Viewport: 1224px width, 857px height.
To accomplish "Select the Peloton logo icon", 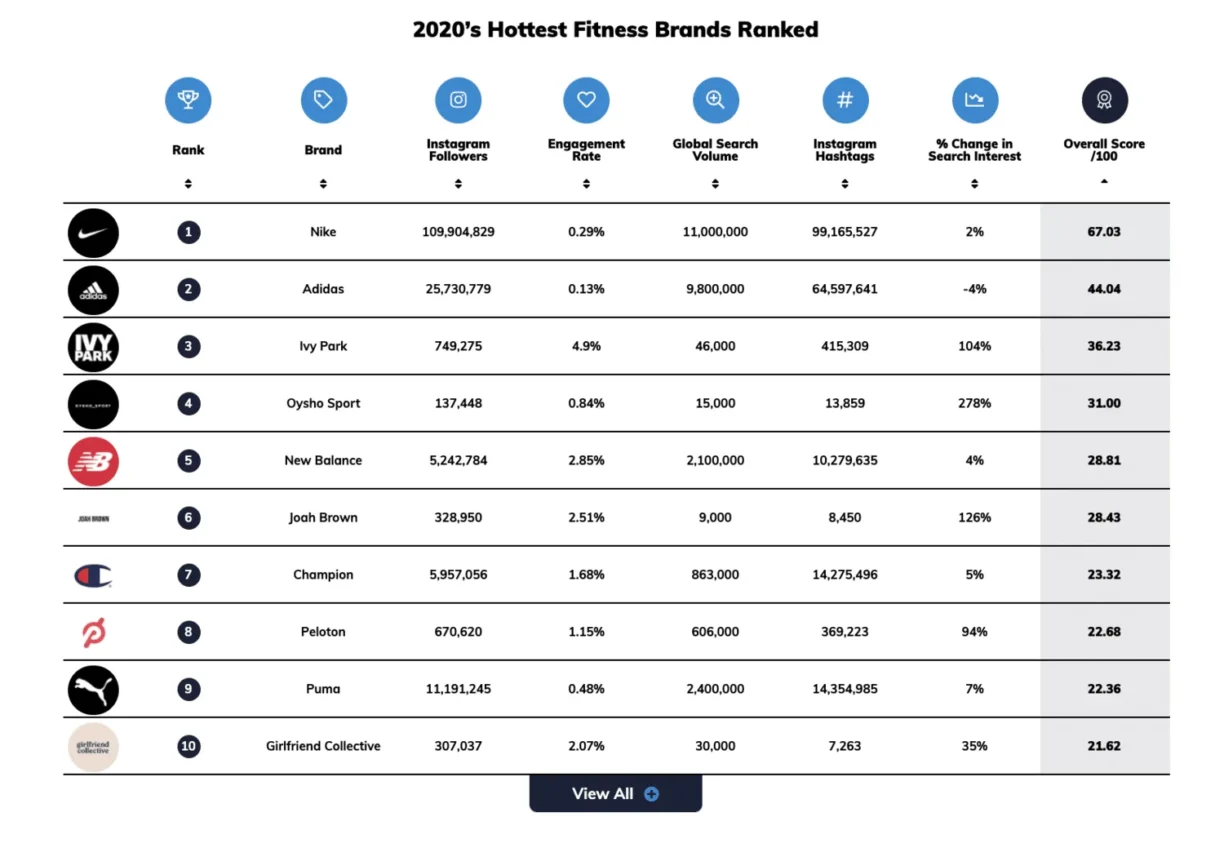I will [93, 632].
